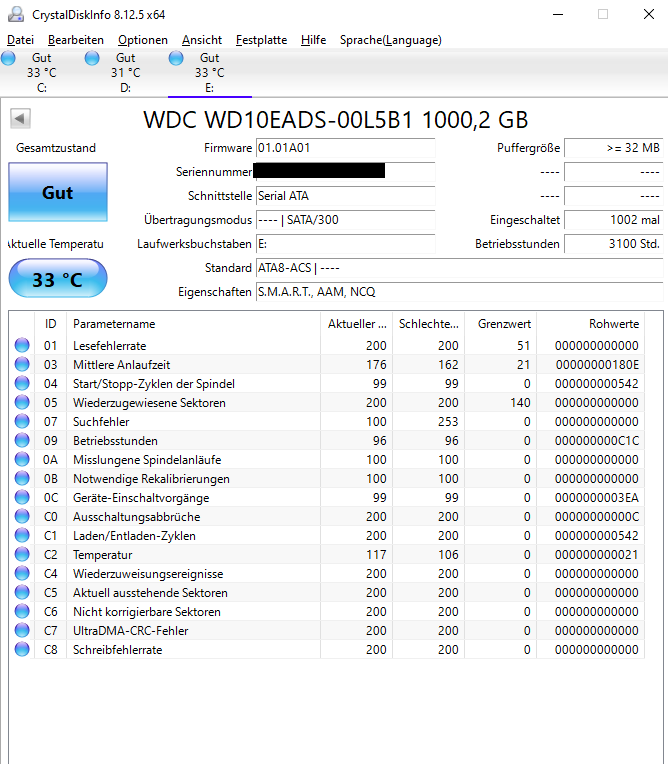
Task: Click status orb for Nicht korrigierbare Sektoren
Action: pos(22,611)
